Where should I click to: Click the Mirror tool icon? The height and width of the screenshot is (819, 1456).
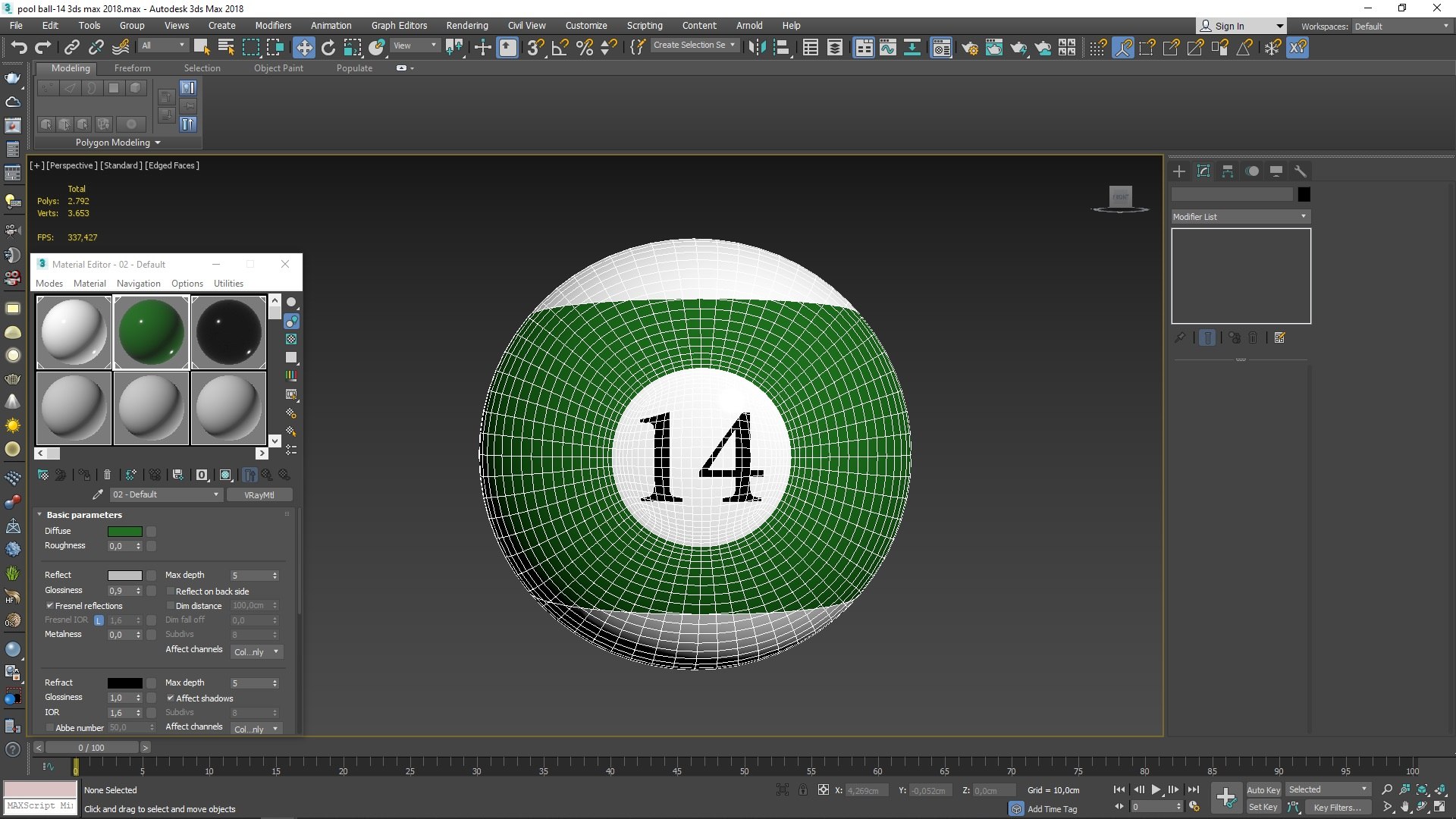(756, 48)
